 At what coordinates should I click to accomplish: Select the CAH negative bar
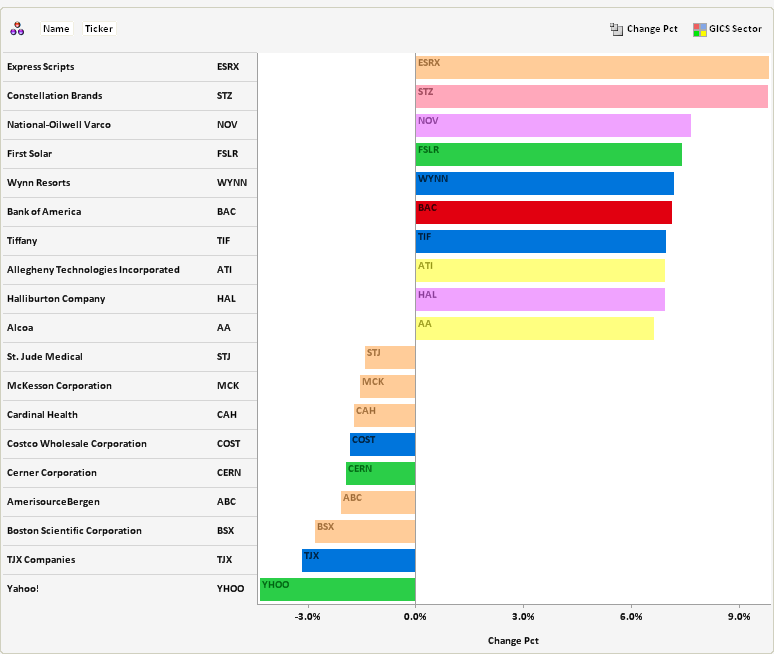[385, 416]
